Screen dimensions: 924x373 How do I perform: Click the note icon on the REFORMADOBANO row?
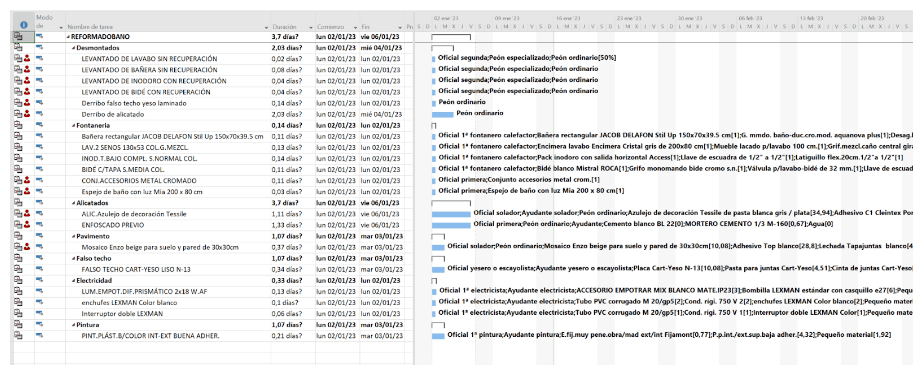18,37
